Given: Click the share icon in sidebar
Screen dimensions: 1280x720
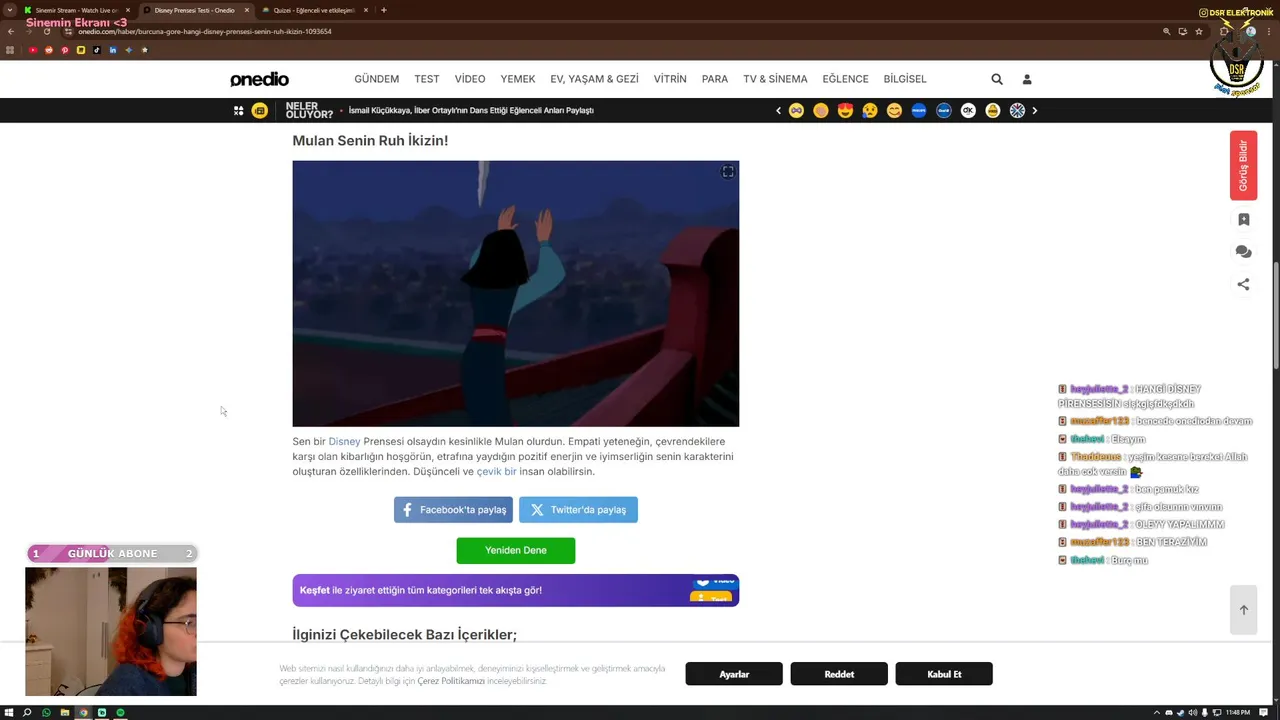Looking at the screenshot, I should coord(1243,284).
